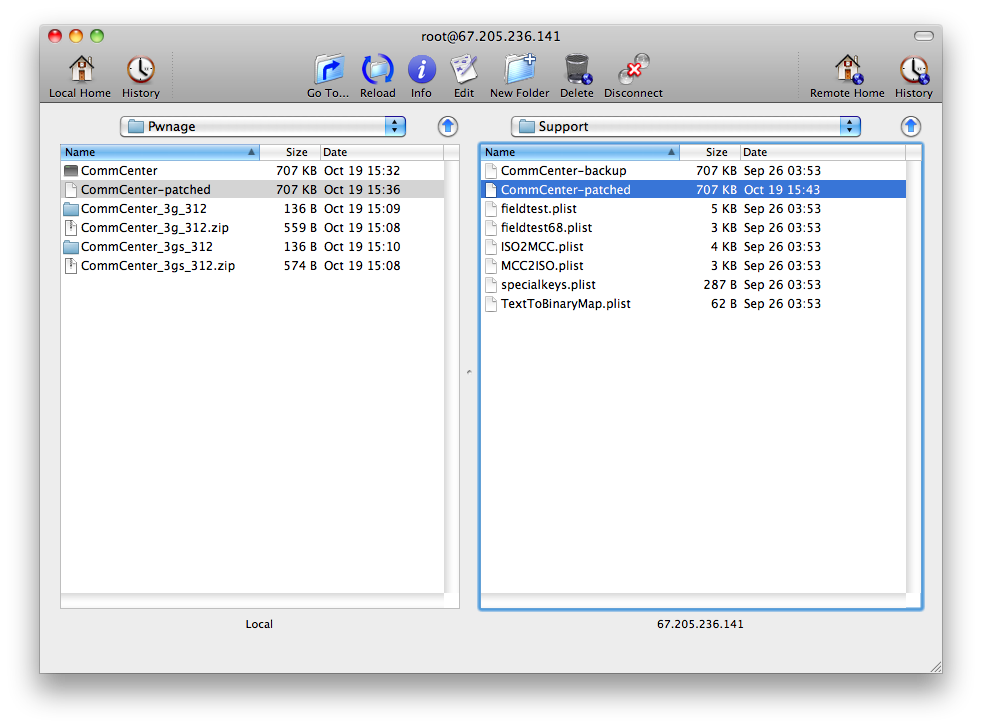This screenshot has height=728, width=982.
Task: Click the toolbar toggle pill in the title bar
Action: click(x=923, y=36)
